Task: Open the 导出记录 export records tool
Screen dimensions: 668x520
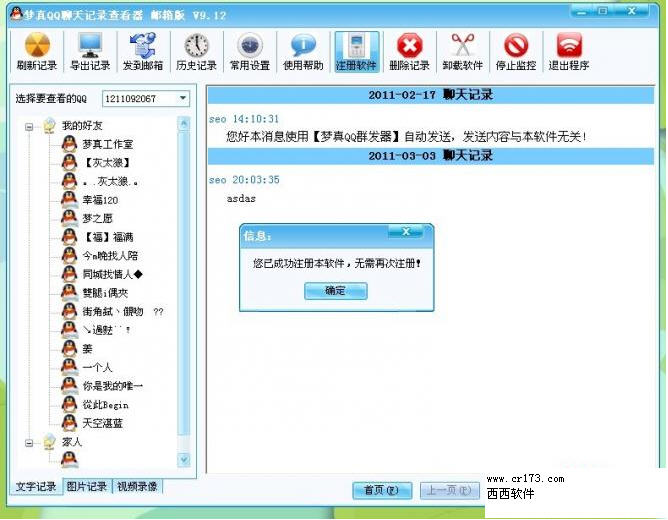Action: [x=90, y=52]
